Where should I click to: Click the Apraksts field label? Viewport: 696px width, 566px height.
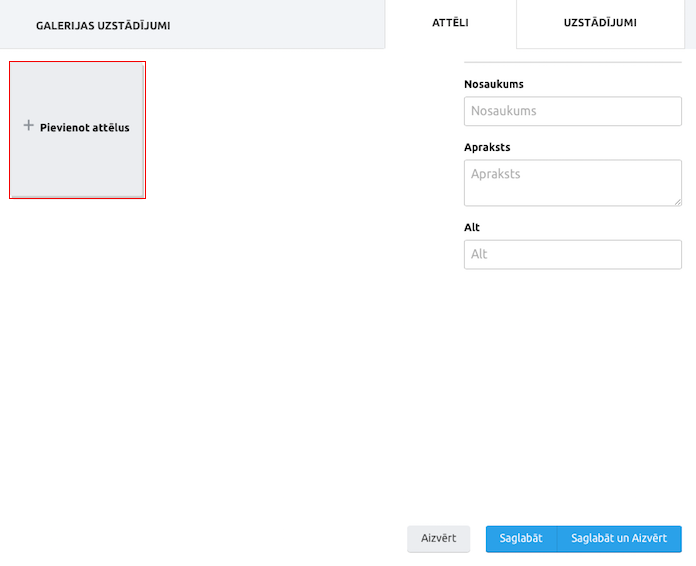487,147
